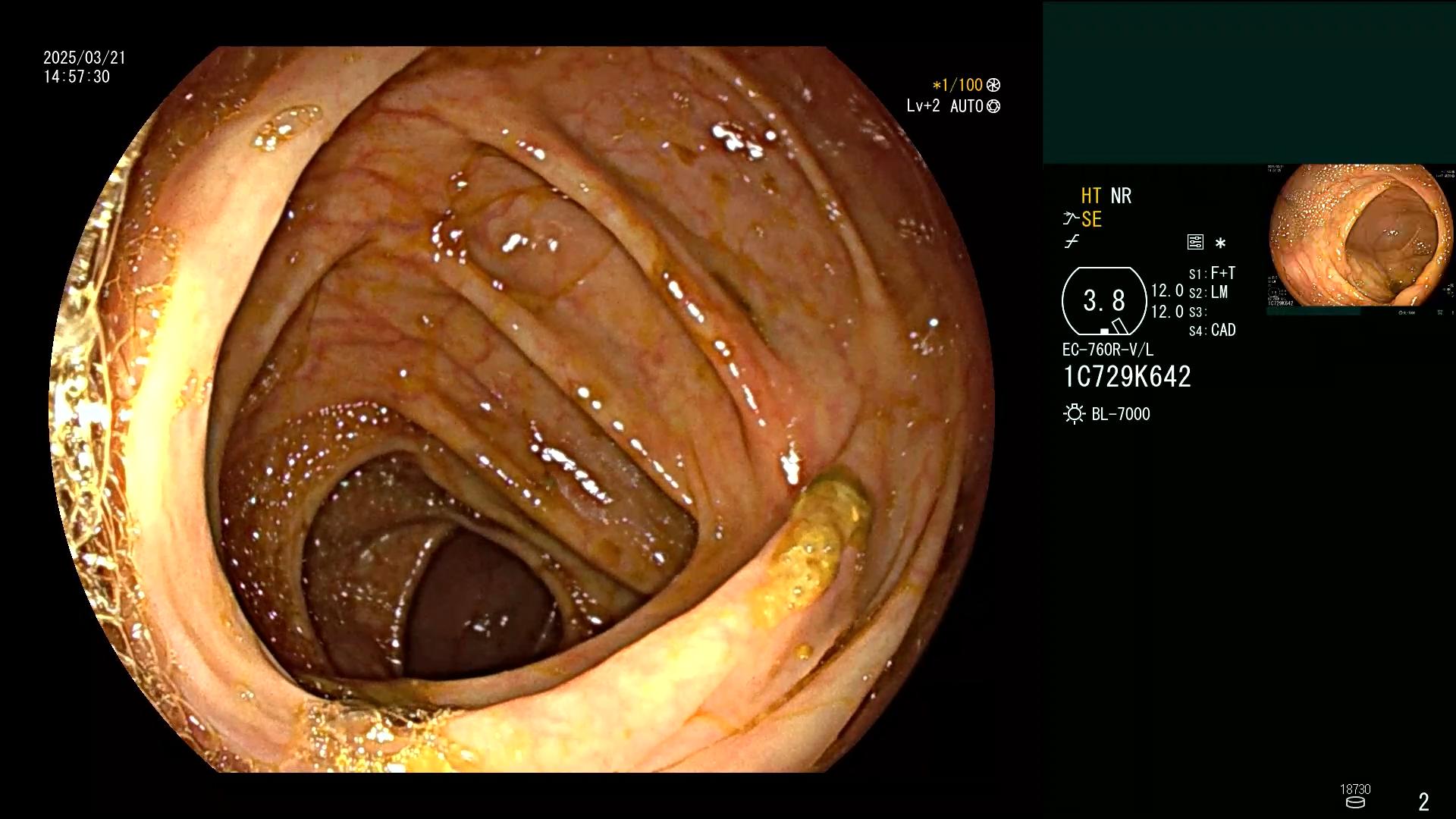Click the scope tip diagram showing 3.8

(x=1104, y=301)
